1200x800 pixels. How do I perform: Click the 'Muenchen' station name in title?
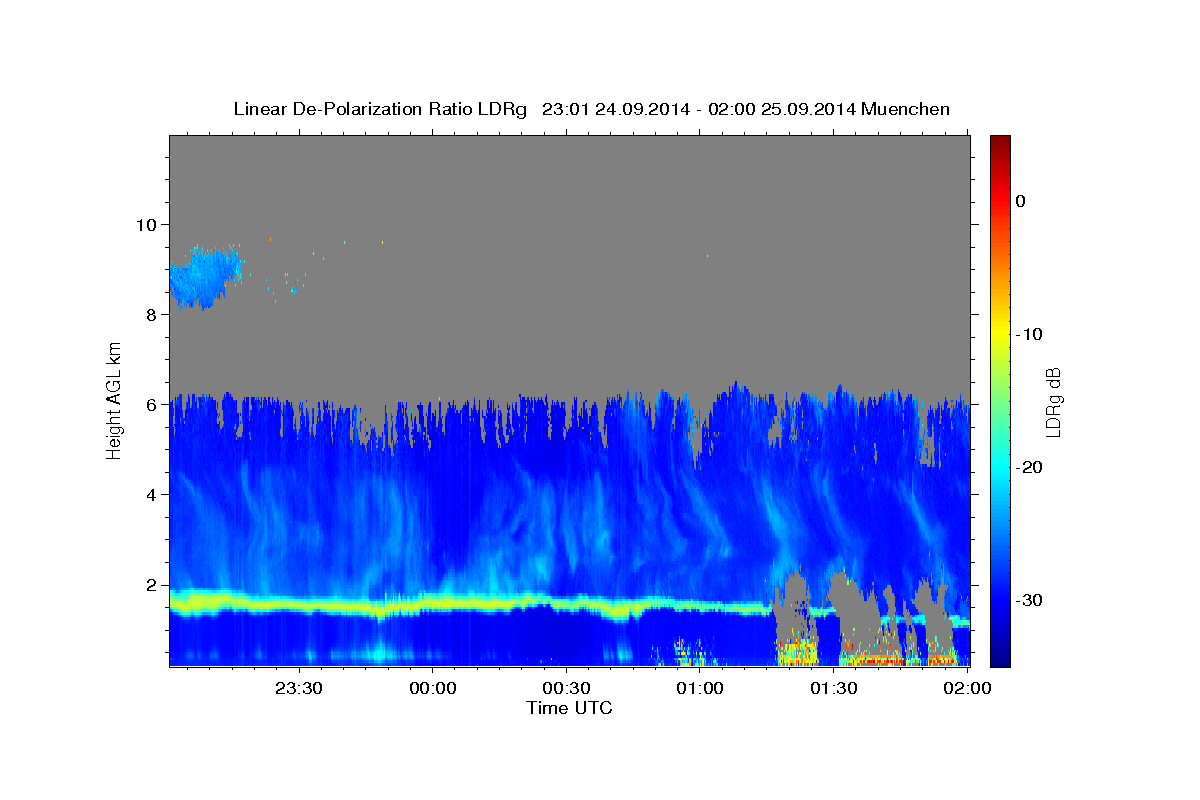[905, 109]
